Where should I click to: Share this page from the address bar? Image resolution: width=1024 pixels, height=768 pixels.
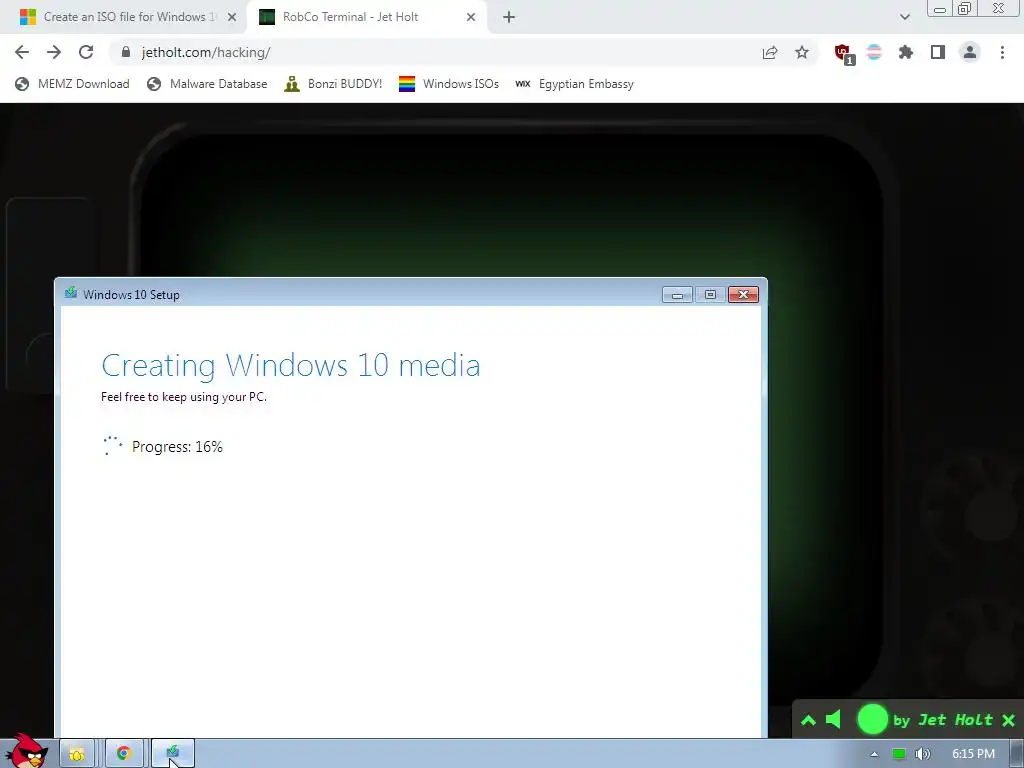point(770,52)
